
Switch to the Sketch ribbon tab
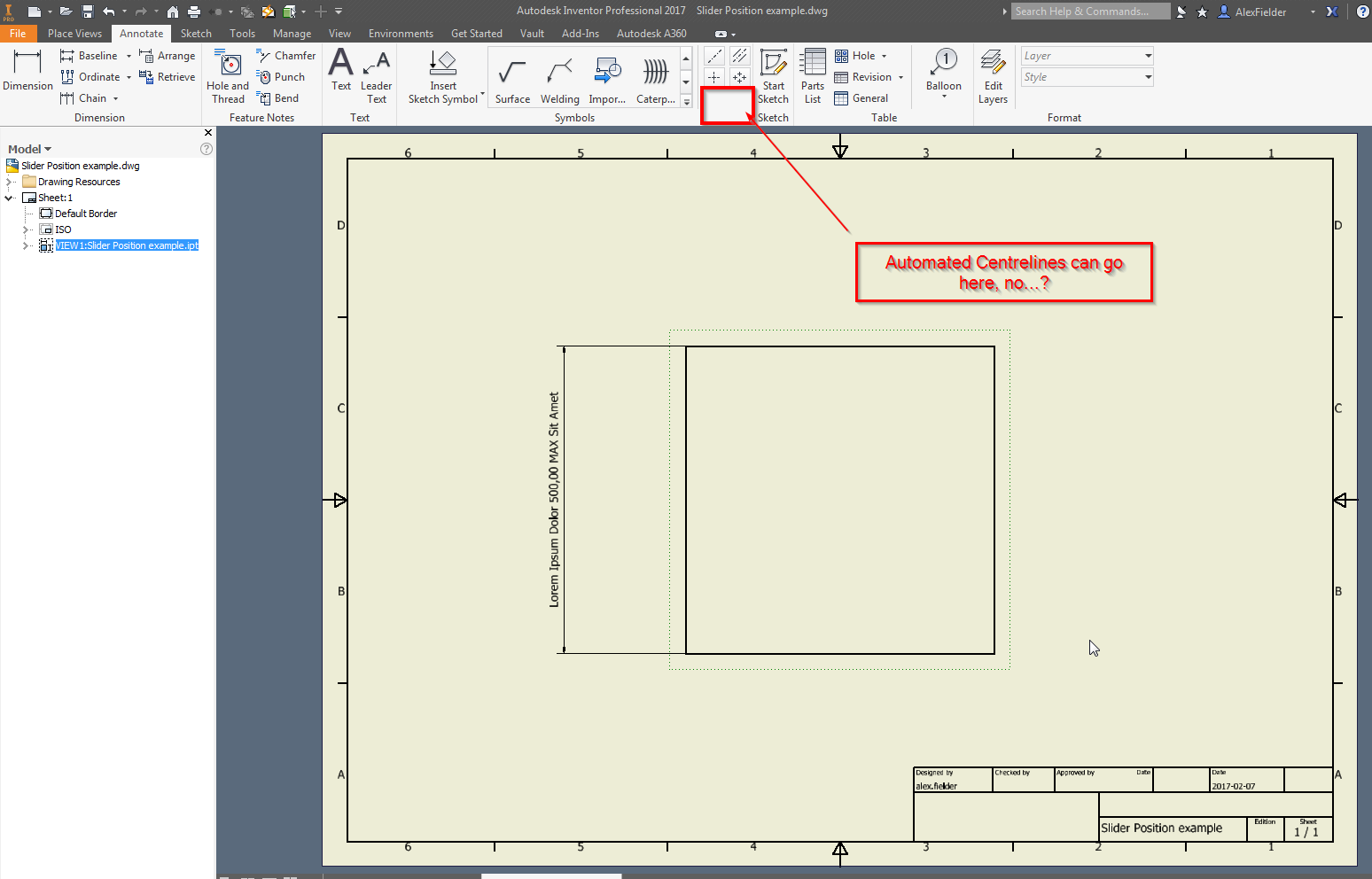click(196, 33)
